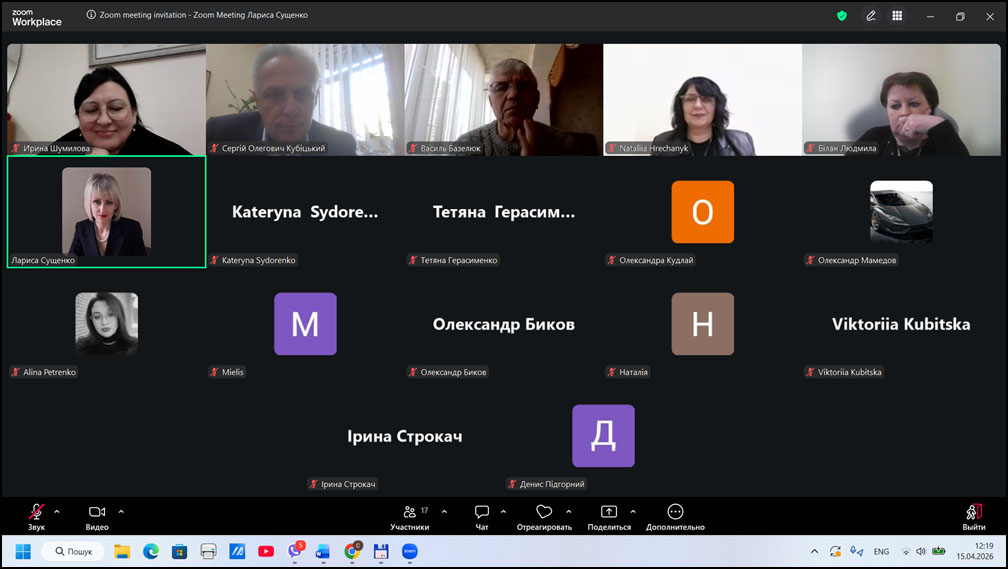The image size is (1008, 569).
Task: Show hidden tray icons chevron
Action: coord(814,552)
